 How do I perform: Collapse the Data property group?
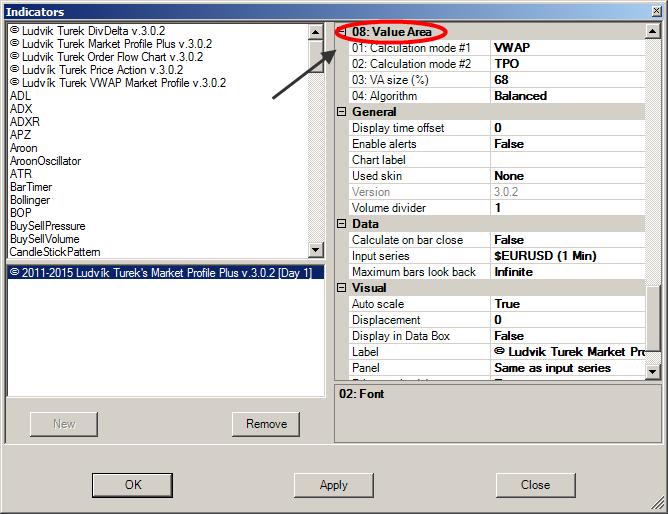pyautogui.click(x=341, y=224)
